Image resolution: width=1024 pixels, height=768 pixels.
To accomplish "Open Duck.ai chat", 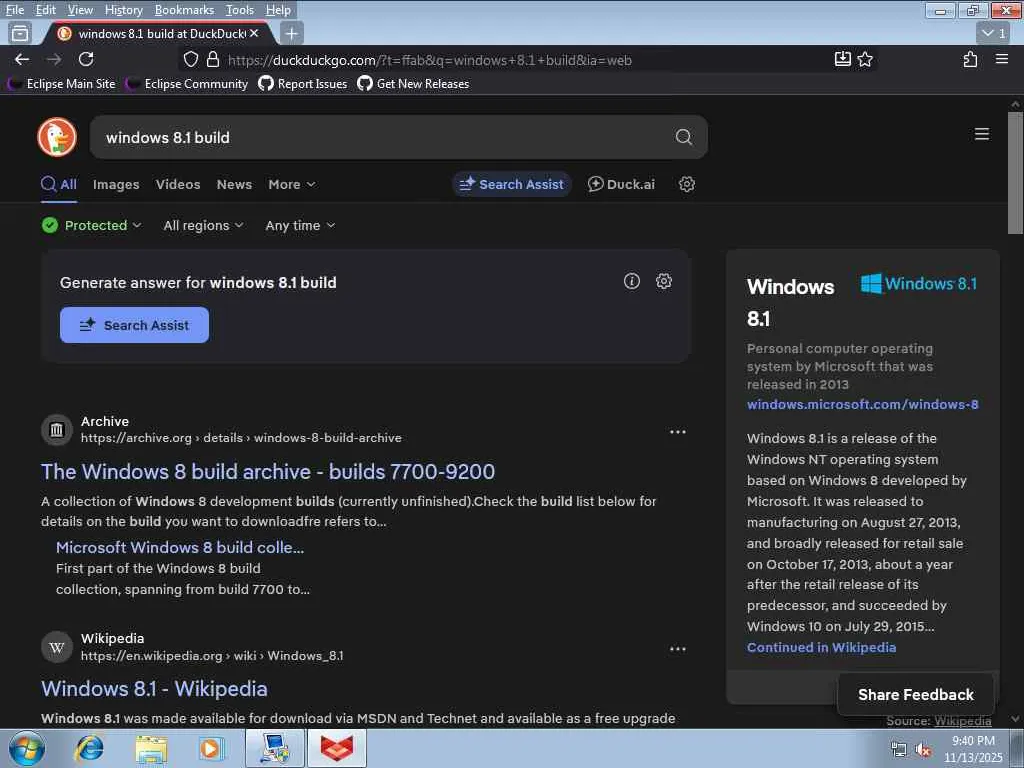I will pyautogui.click(x=621, y=184).
